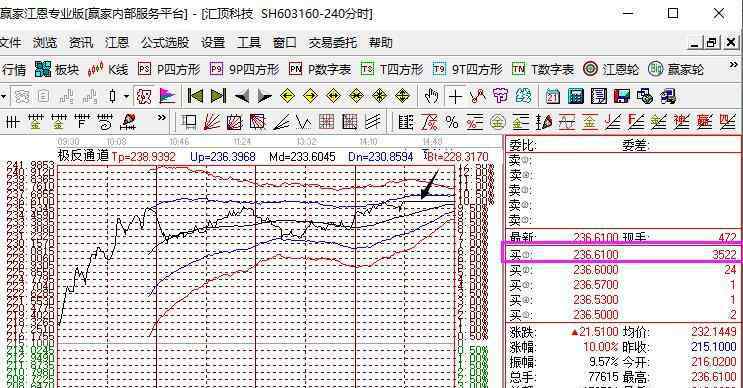Jump to last bar with green arrow

point(217,97)
